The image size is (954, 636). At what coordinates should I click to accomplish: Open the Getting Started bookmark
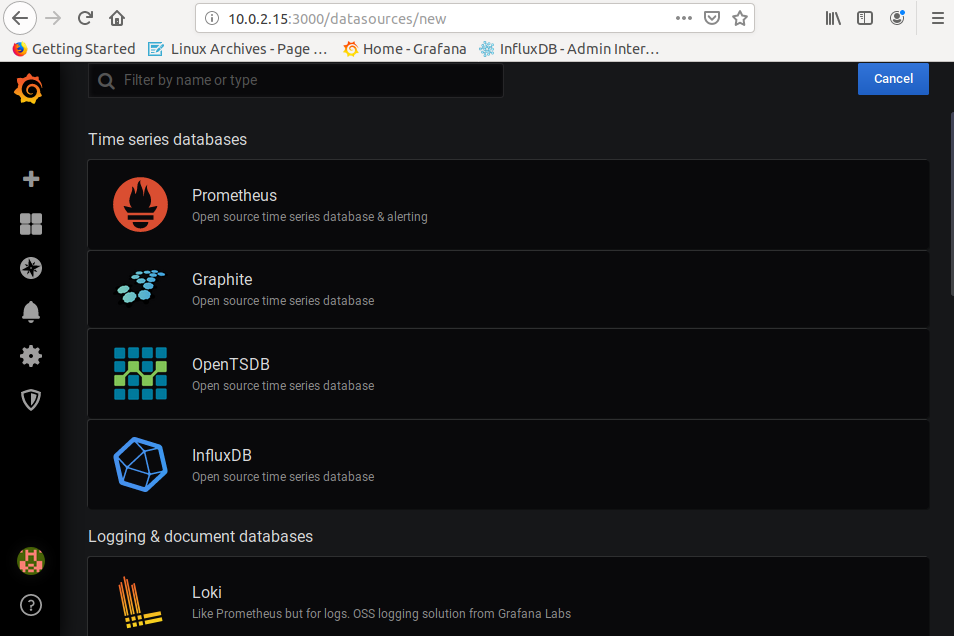(x=74, y=49)
